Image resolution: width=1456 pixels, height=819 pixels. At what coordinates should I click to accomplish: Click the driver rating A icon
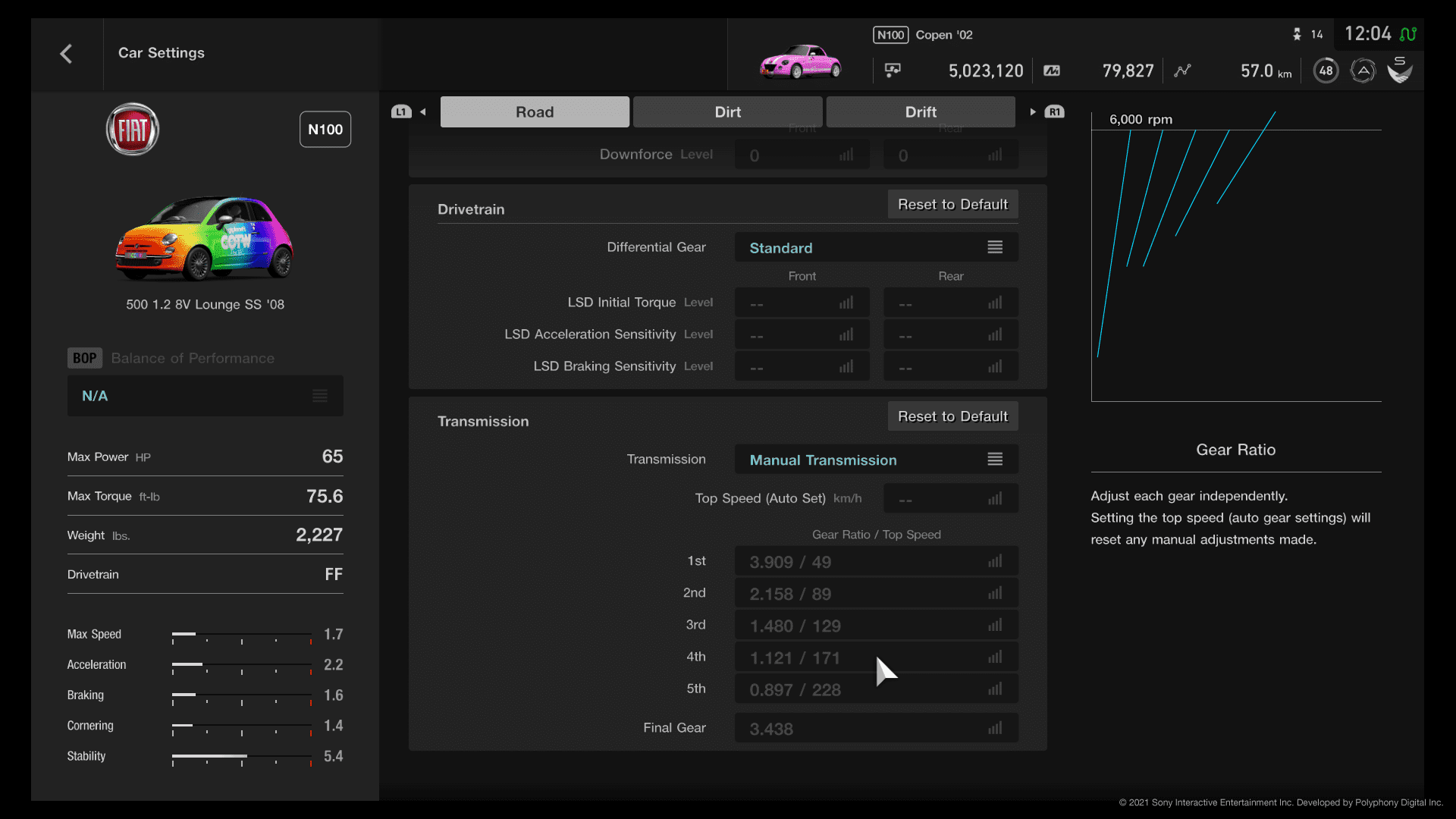click(1363, 71)
